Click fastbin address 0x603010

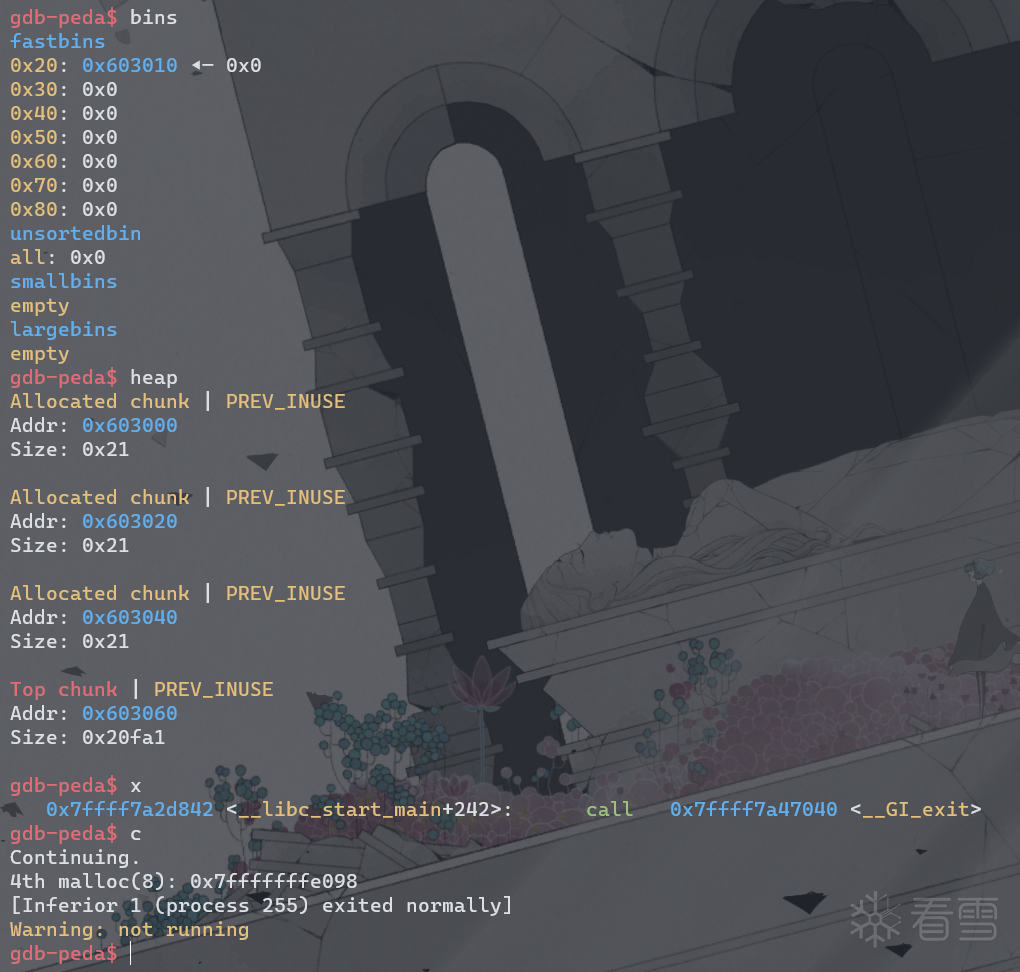129,66
